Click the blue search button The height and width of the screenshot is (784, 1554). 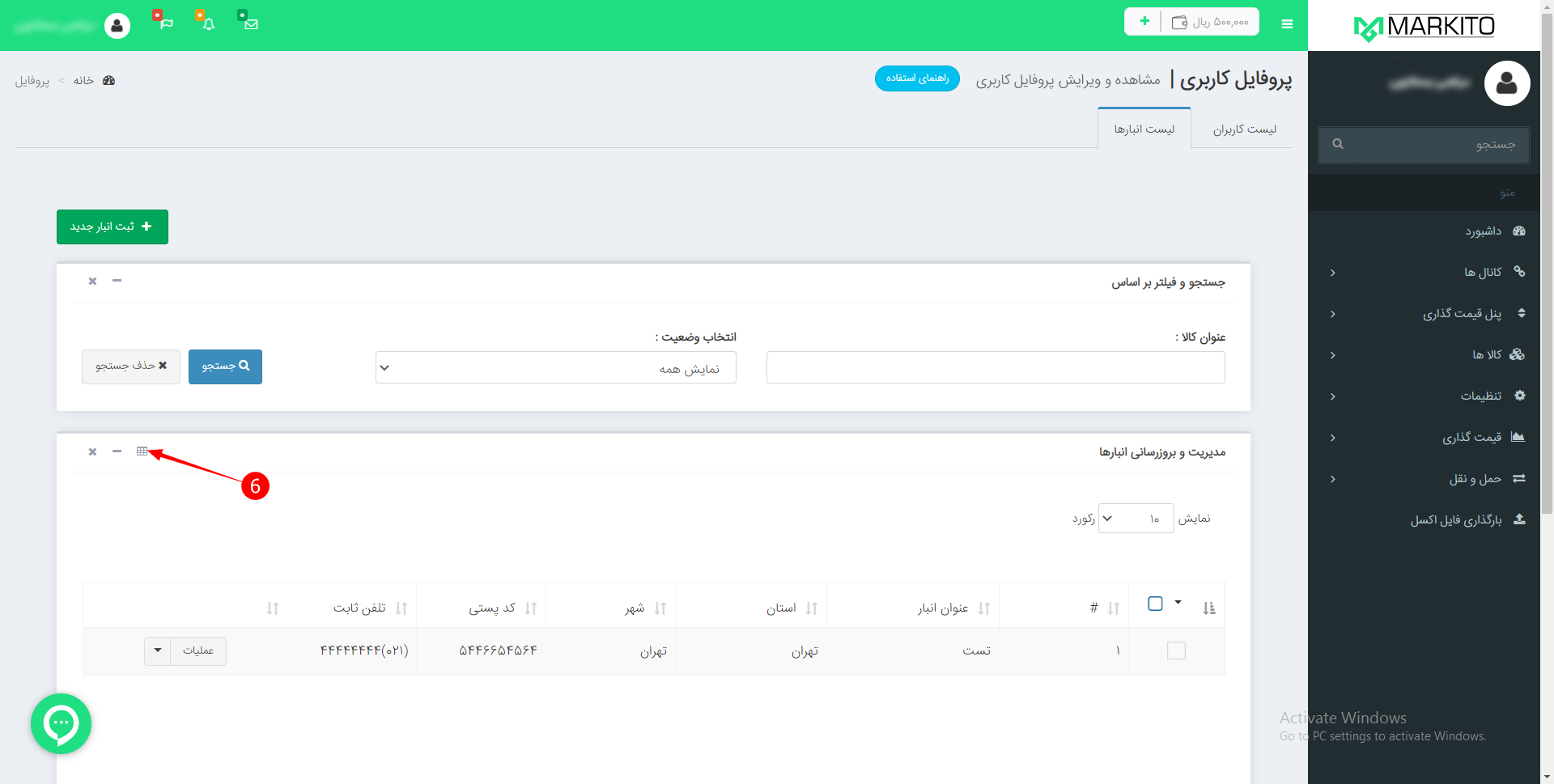pos(225,367)
